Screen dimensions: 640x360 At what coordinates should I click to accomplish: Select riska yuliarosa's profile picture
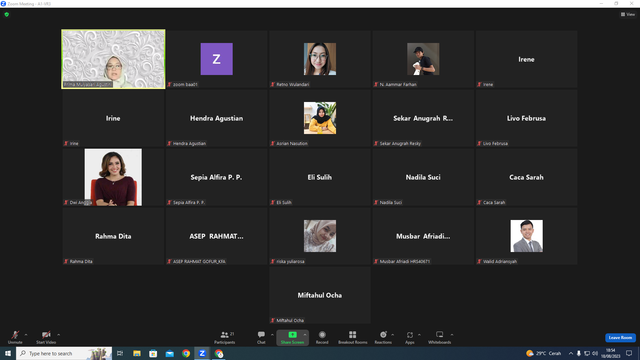[x=320, y=236]
